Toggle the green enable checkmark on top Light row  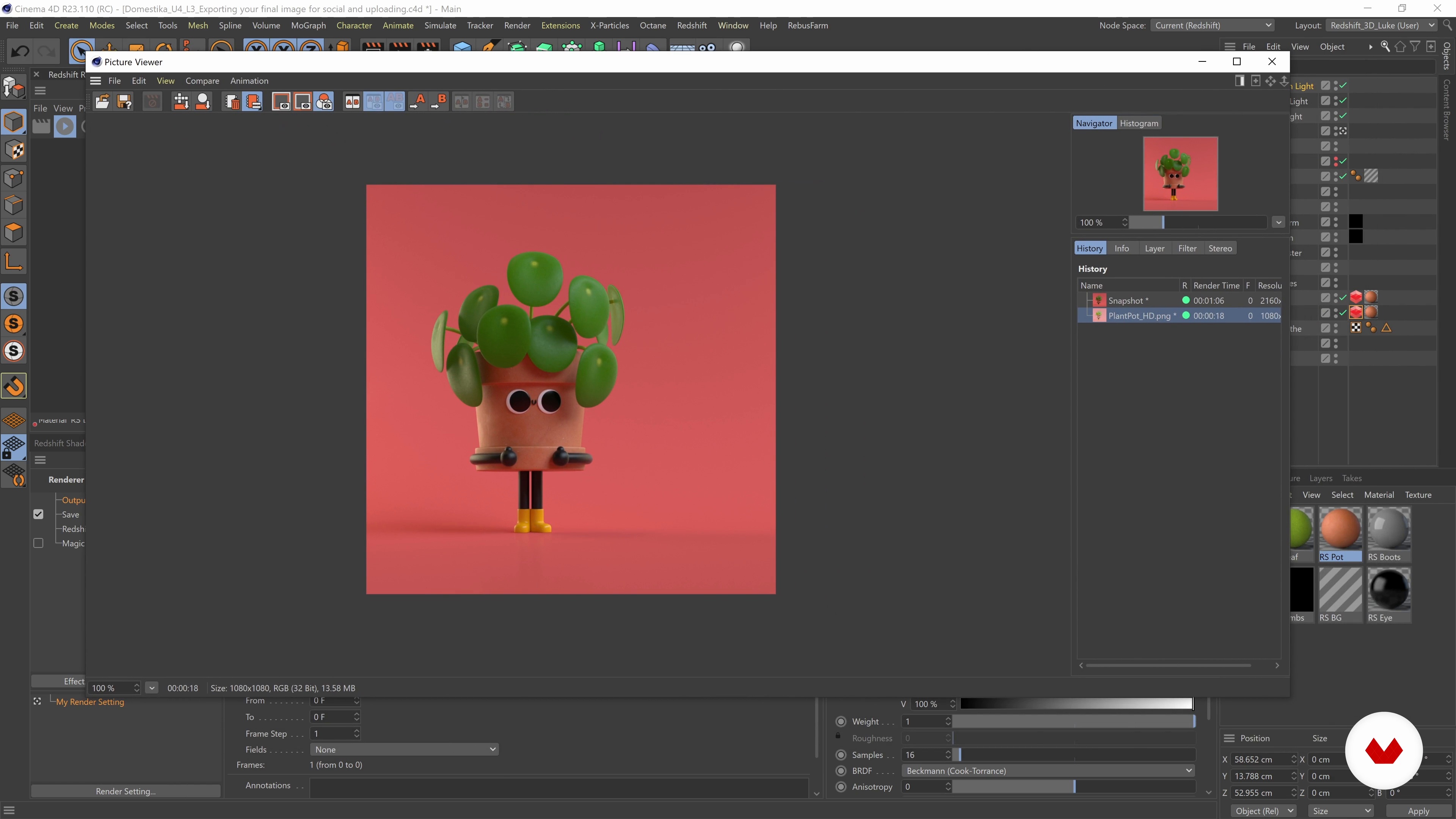[1343, 85]
